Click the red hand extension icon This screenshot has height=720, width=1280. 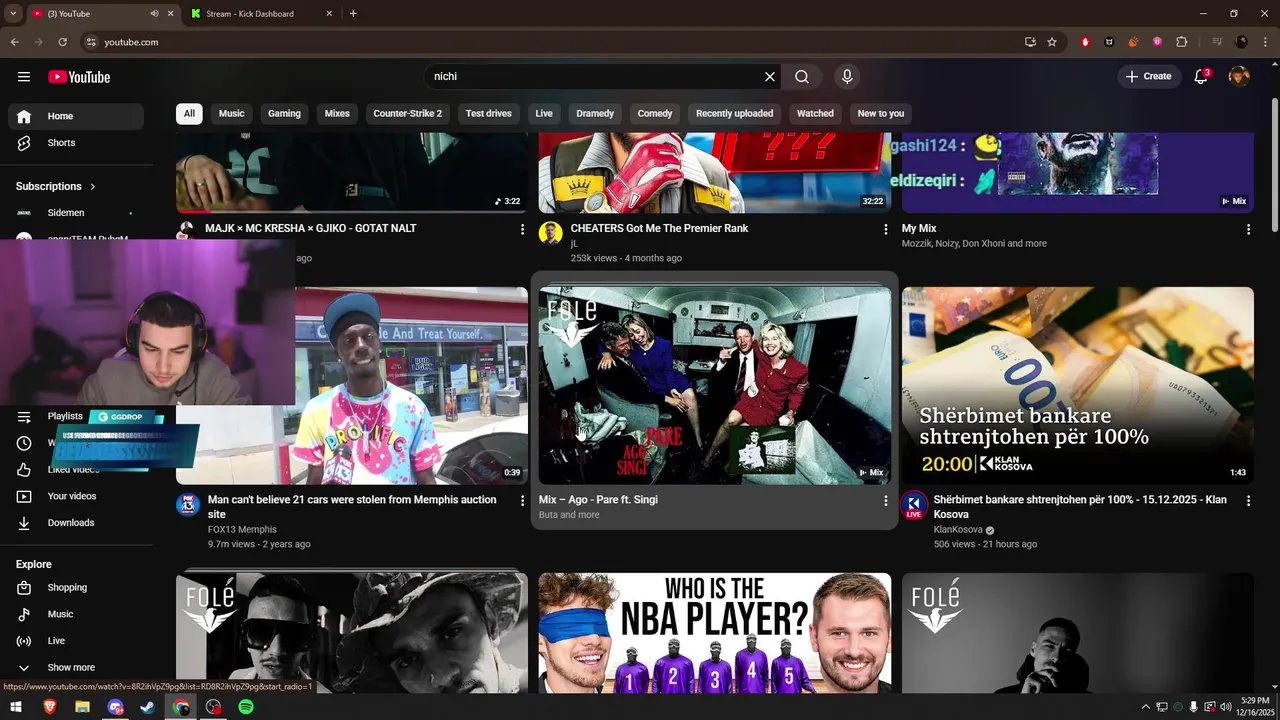point(1085,42)
